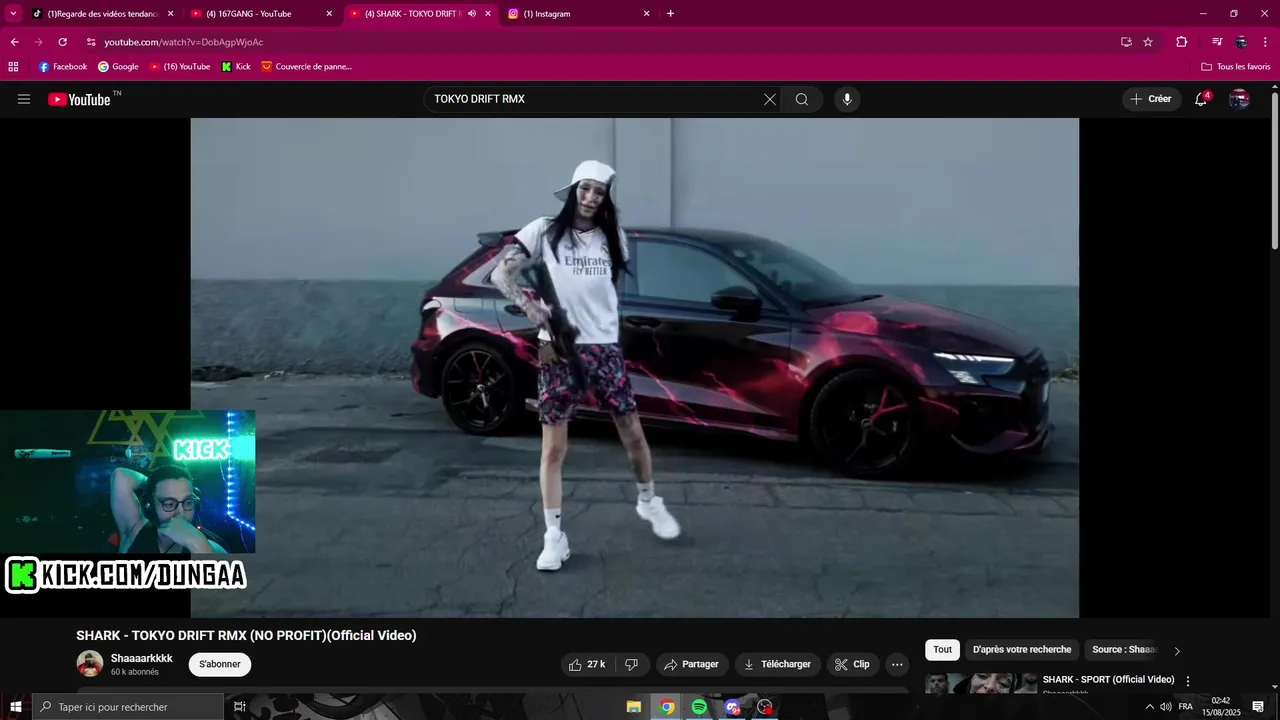Select the Source : Shaa chip
The image size is (1280, 720).
1123,650
